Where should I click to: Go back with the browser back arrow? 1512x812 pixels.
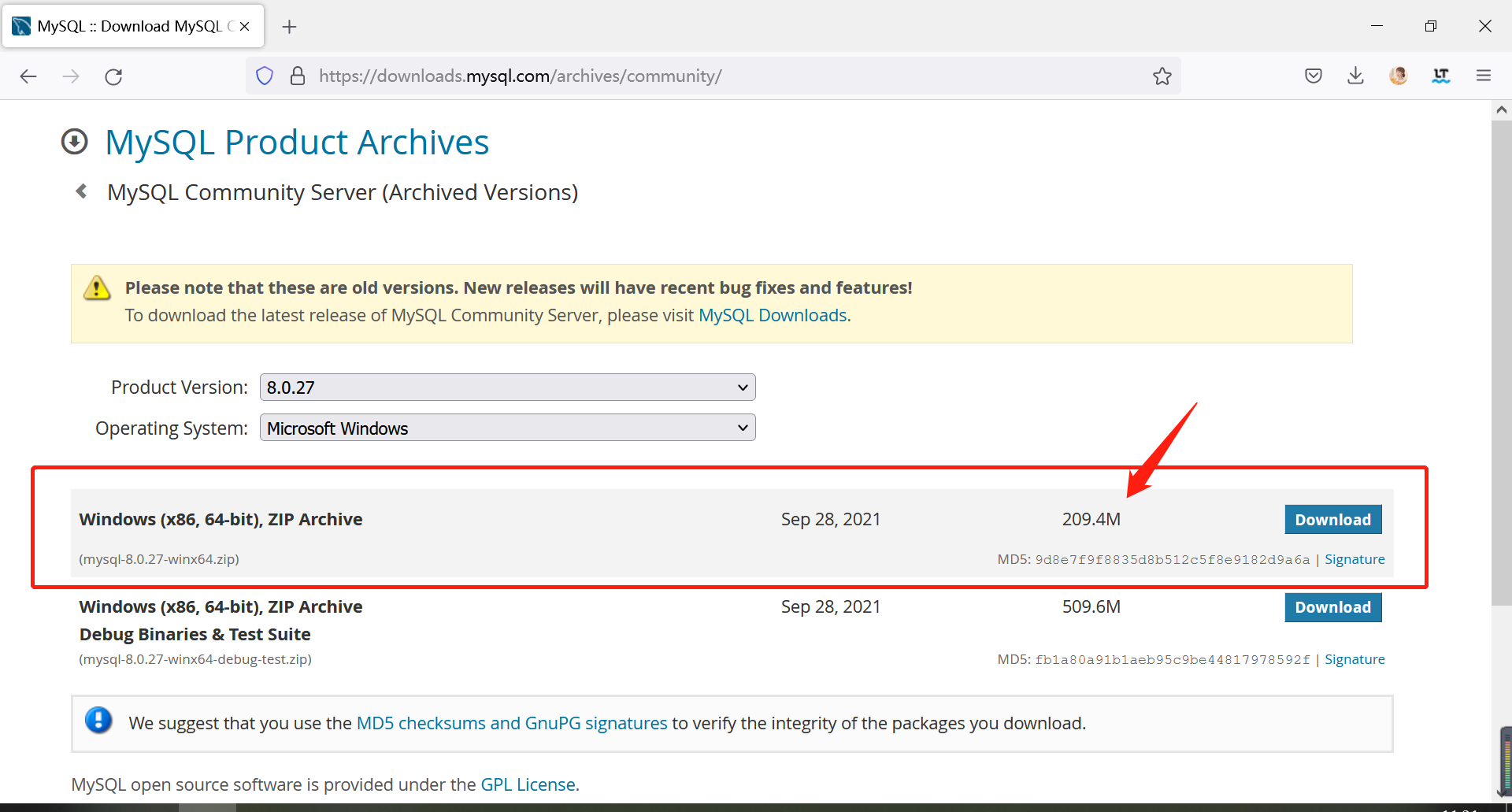click(28, 76)
